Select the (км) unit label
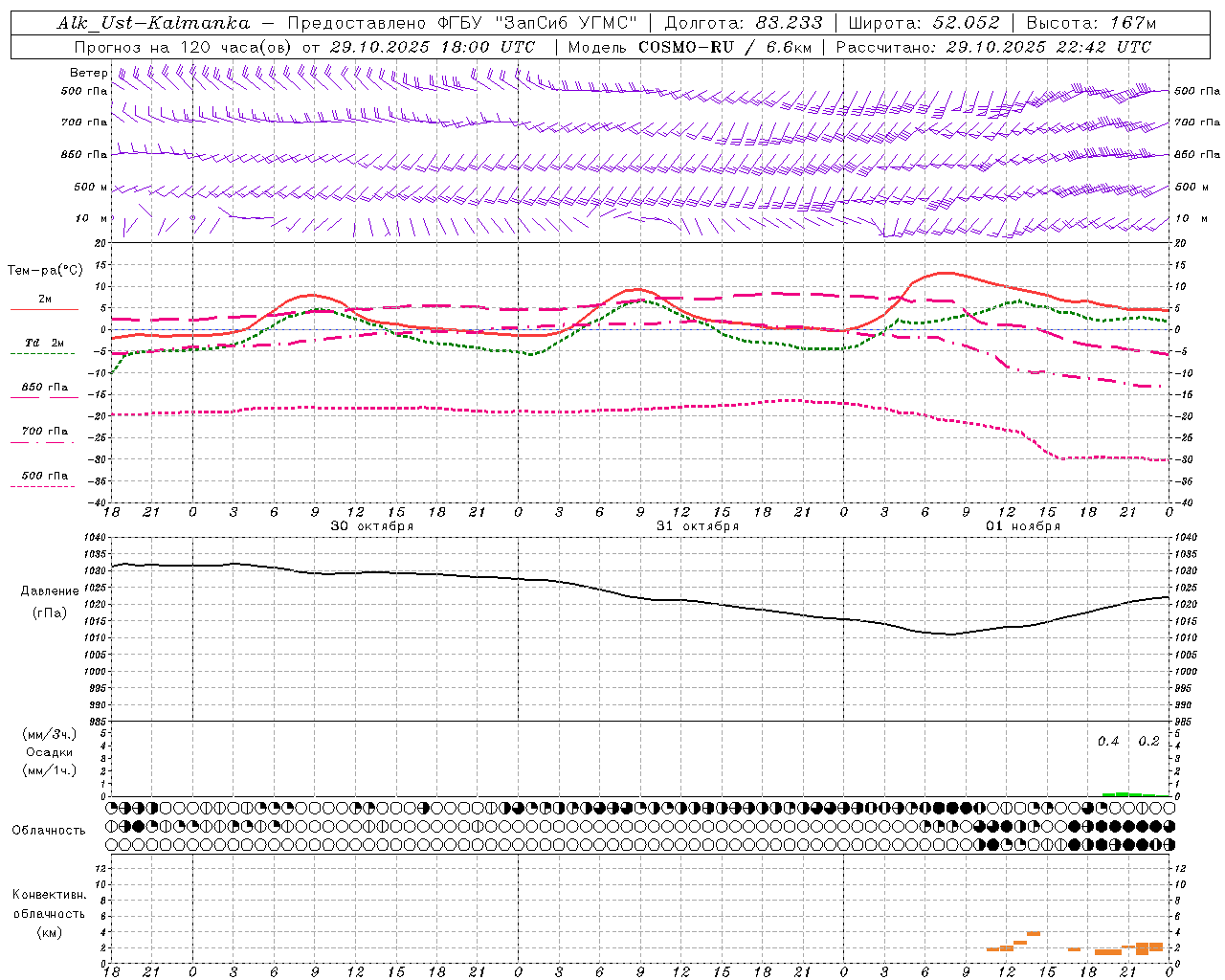The height and width of the screenshot is (980, 1225). (49, 932)
